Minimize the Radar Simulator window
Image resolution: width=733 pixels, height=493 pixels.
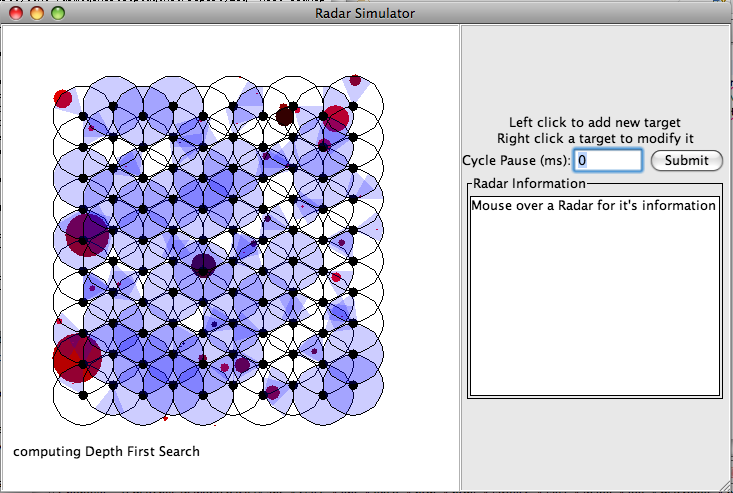point(37,13)
